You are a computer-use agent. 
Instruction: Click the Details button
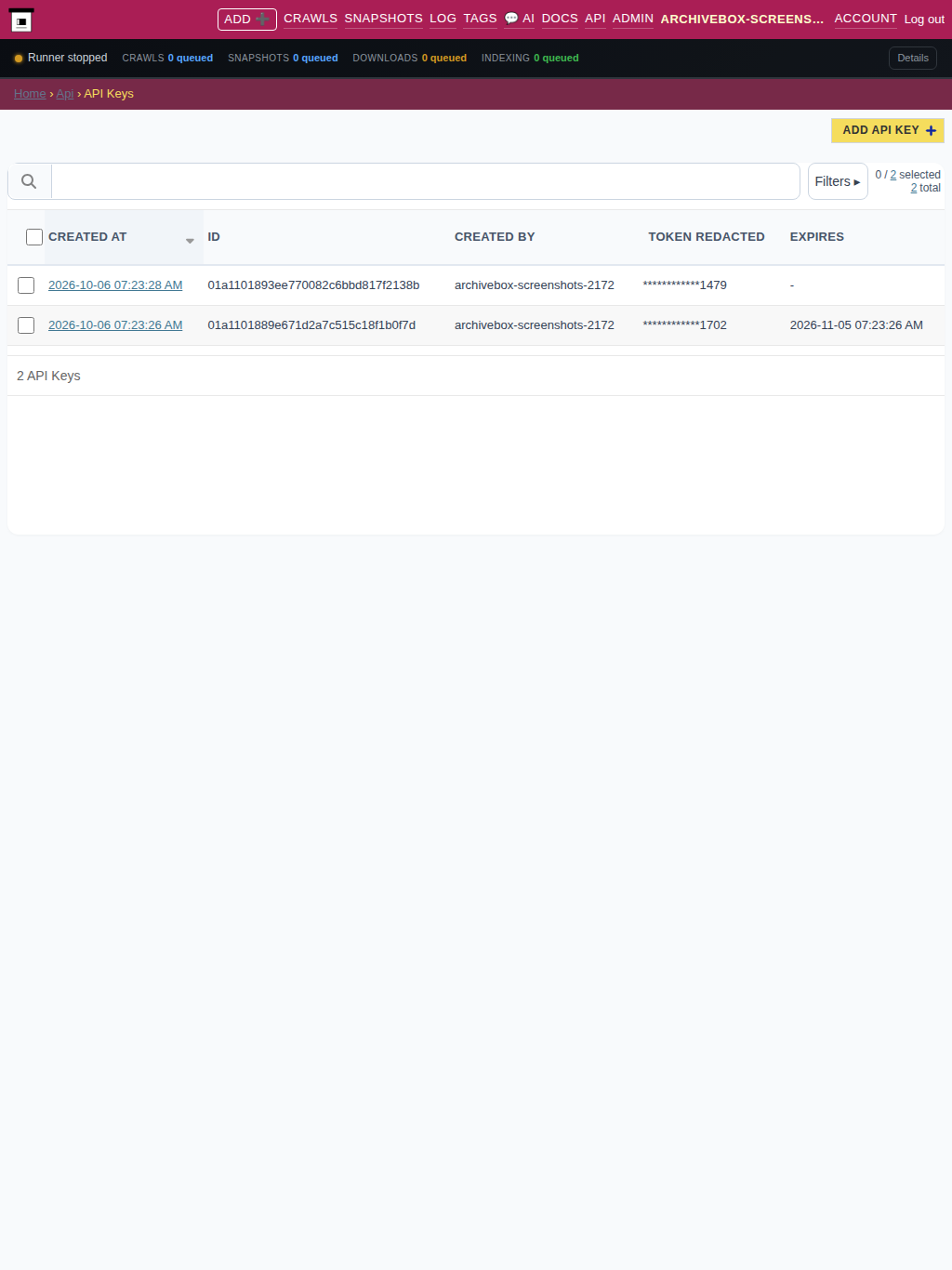pyautogui.click(x=912, y=58)
